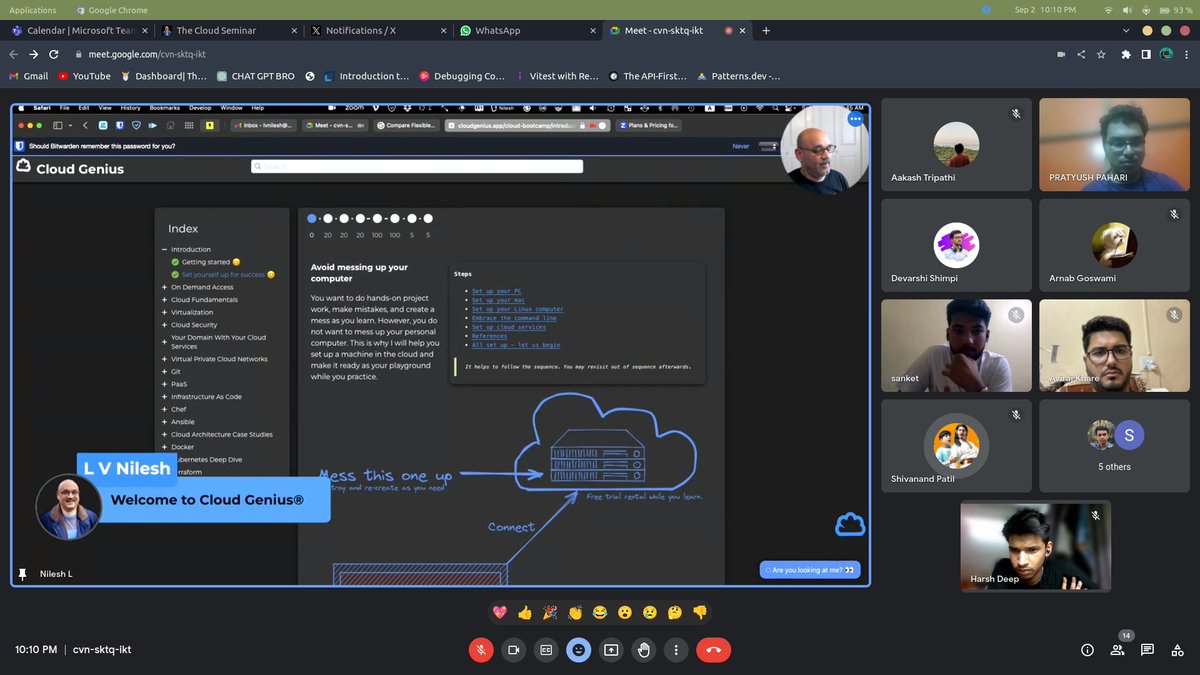1200x675 pixels.
Task: Bookmark this tab with the star
Action: pos(1100,54)
